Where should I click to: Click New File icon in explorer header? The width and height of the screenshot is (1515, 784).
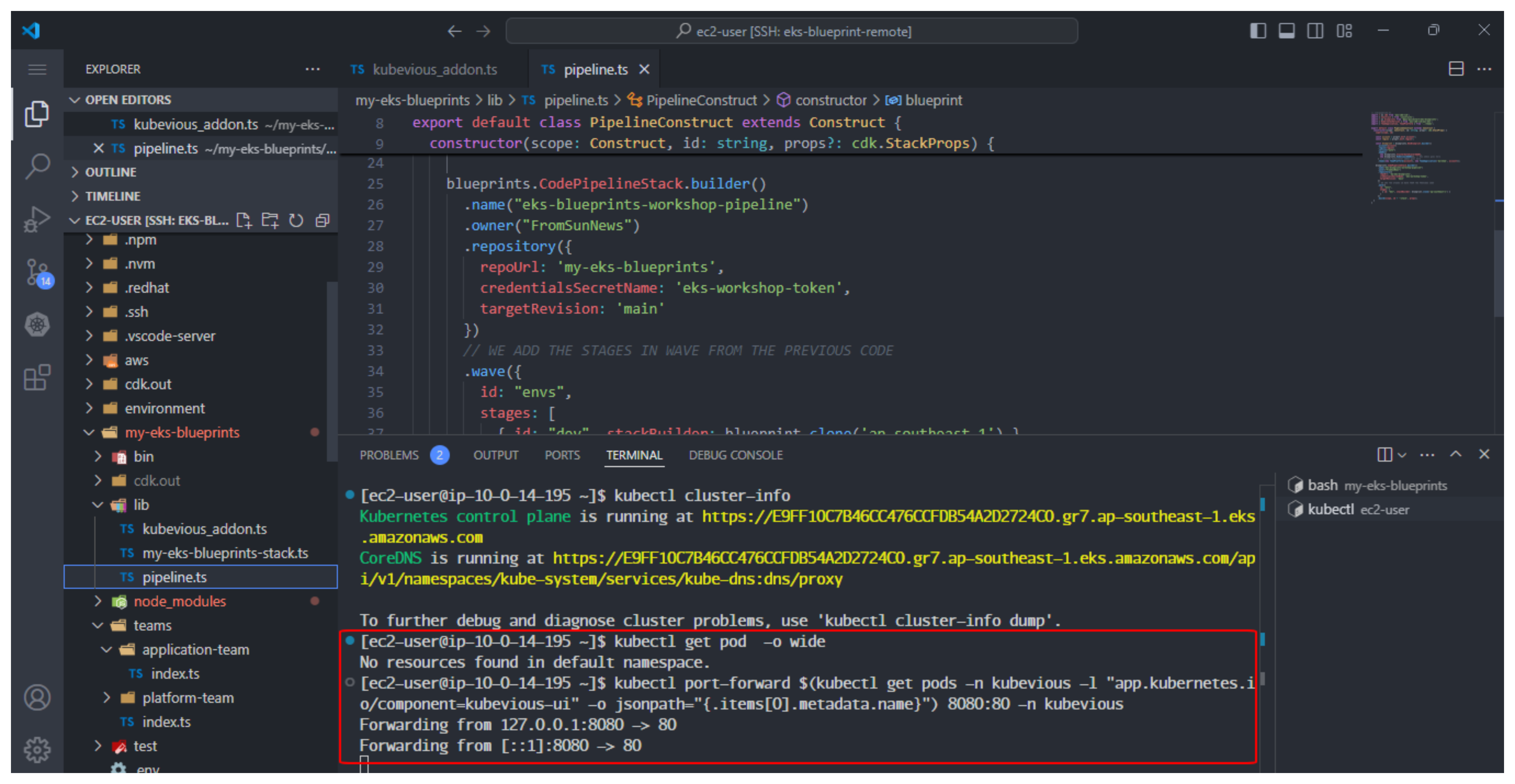[x=244, y=220]
